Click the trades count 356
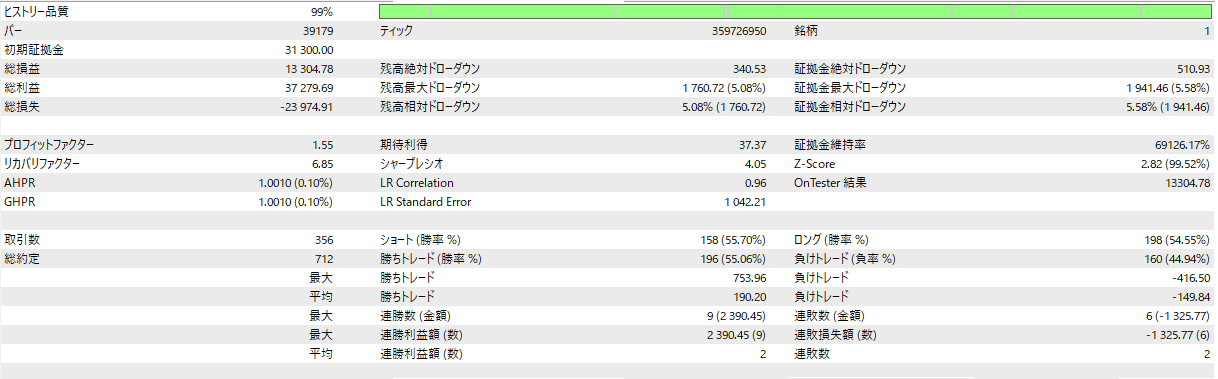This screenshot has height=379, width=1218. [324, 240]
